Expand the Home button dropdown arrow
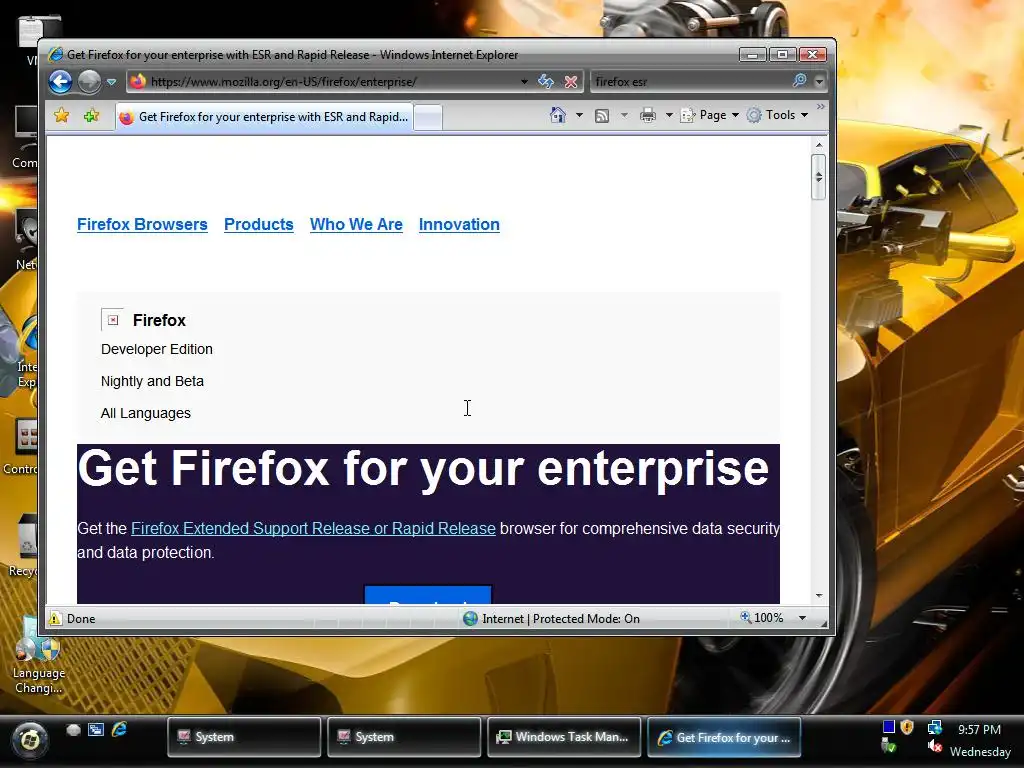 pyautogui.click(x=579, y=115)
